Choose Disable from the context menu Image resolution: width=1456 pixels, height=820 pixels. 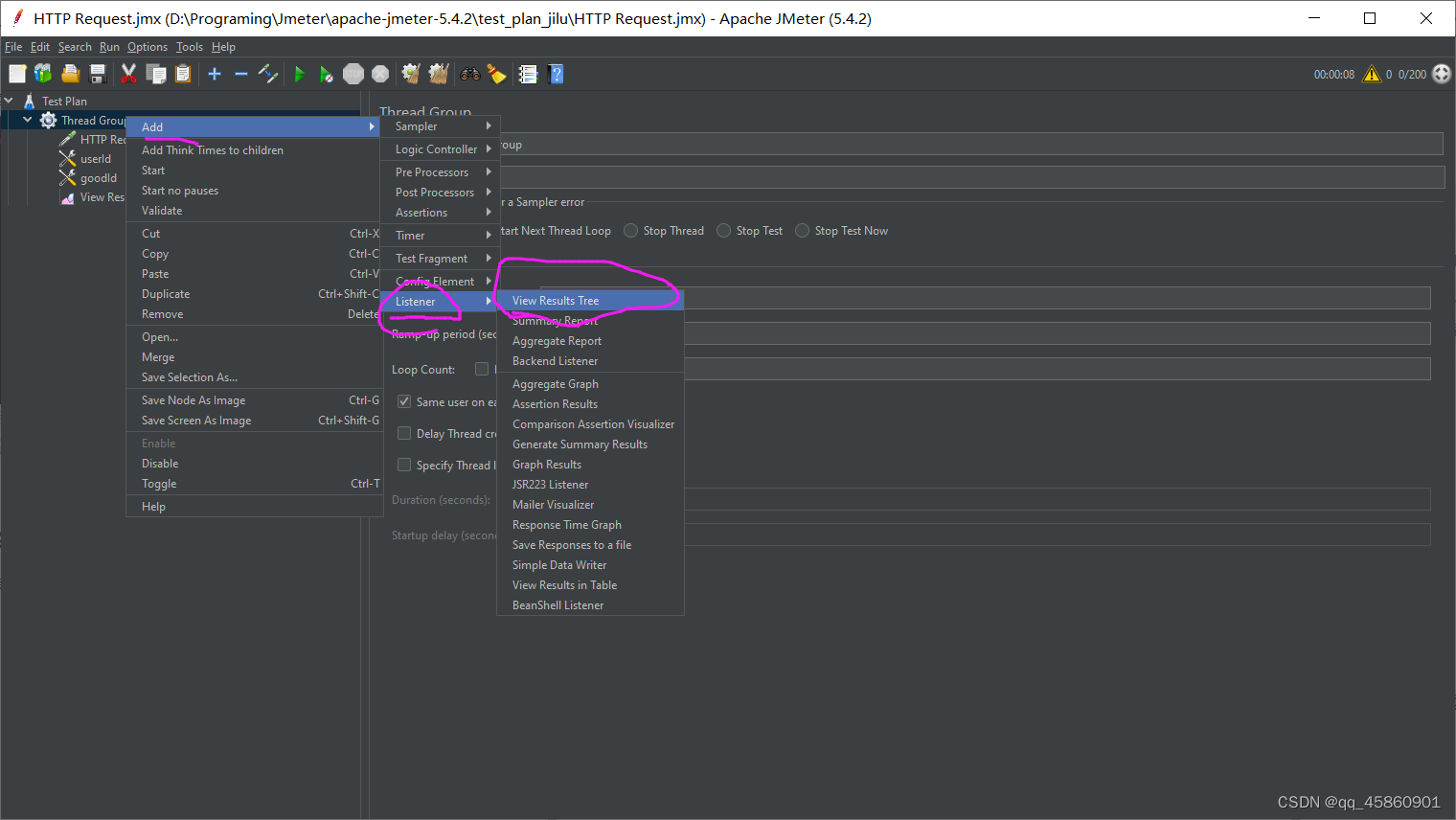click(254, 464)
